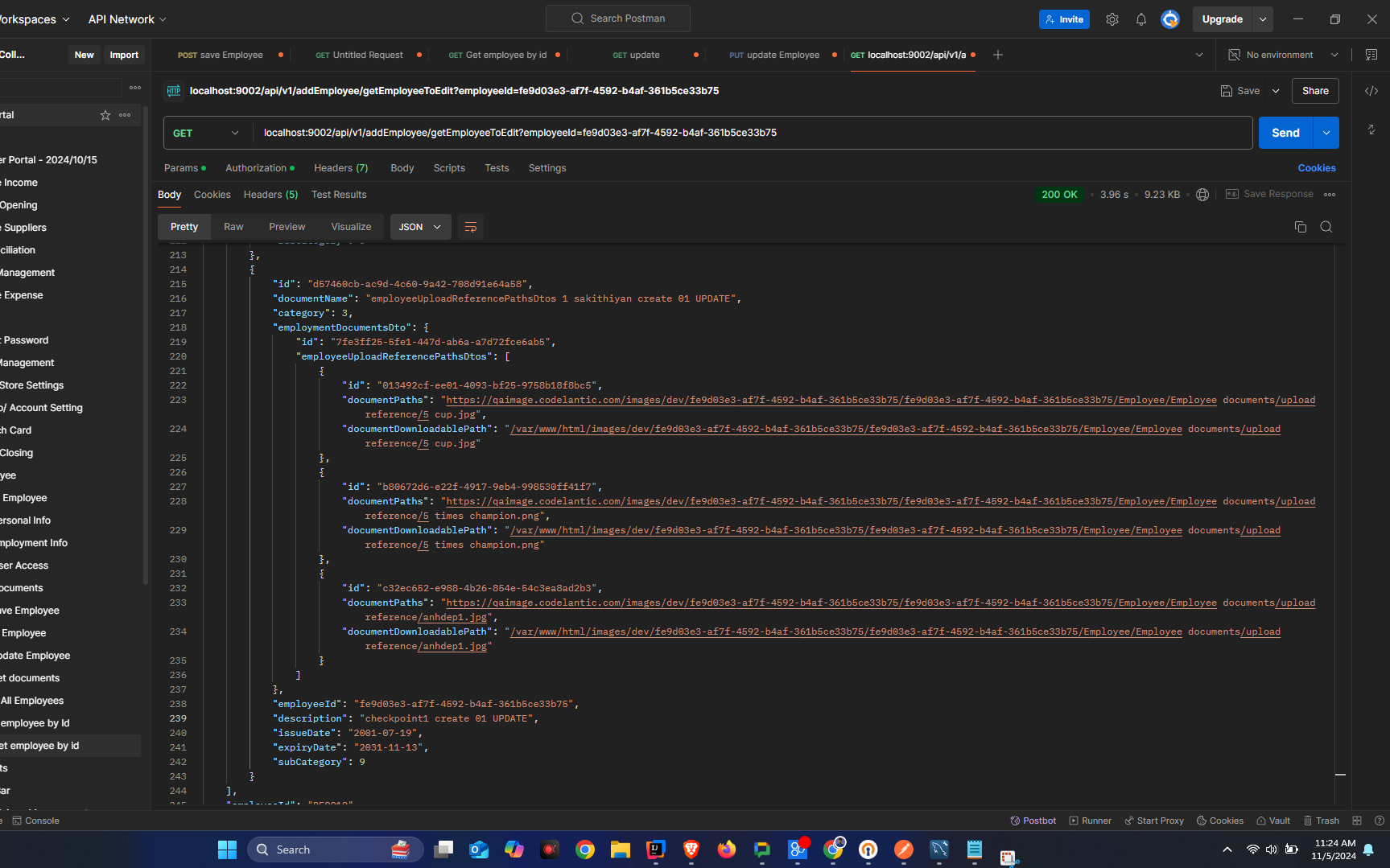Click the Invite button
1390x868 pixels.
[1064, 19]
